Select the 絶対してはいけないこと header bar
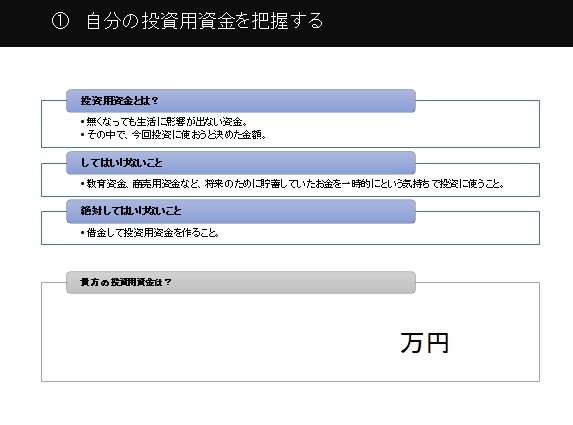Screen dimensions: 573x425 click(x=241, y=211)
